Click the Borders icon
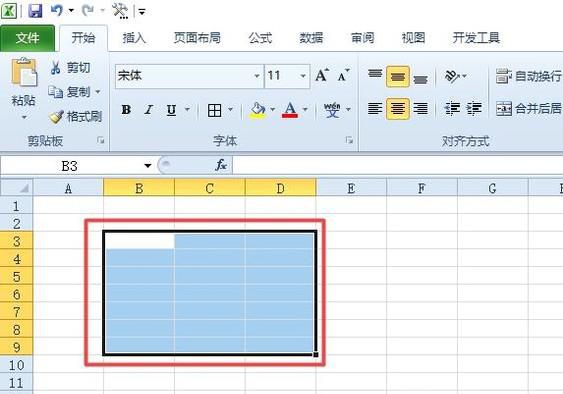563x394 pixels. click(x=215, y=110)
